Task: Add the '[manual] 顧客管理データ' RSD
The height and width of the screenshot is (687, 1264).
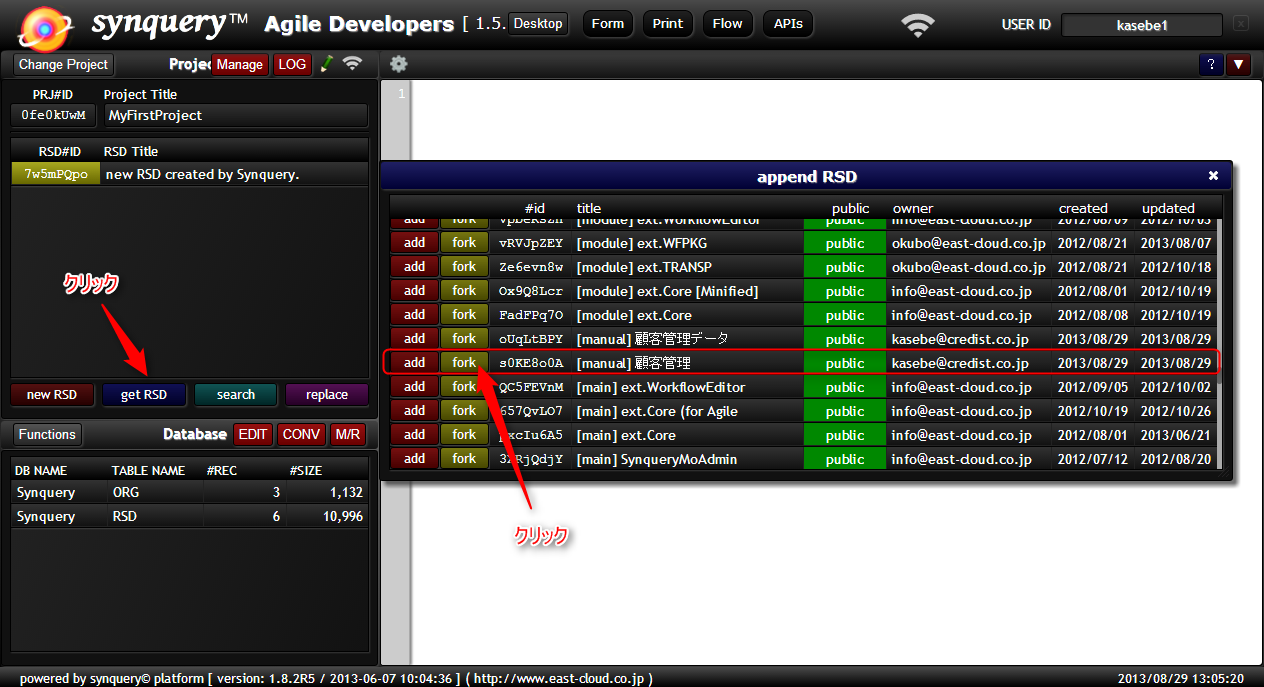Action: 415,339
